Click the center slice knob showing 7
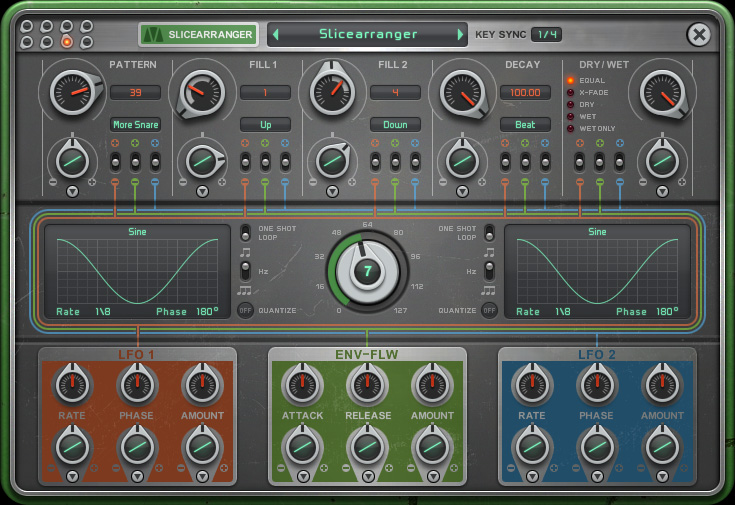Image resolution: width=735 pixels, height=505 pixels. [x=367, y=271]
